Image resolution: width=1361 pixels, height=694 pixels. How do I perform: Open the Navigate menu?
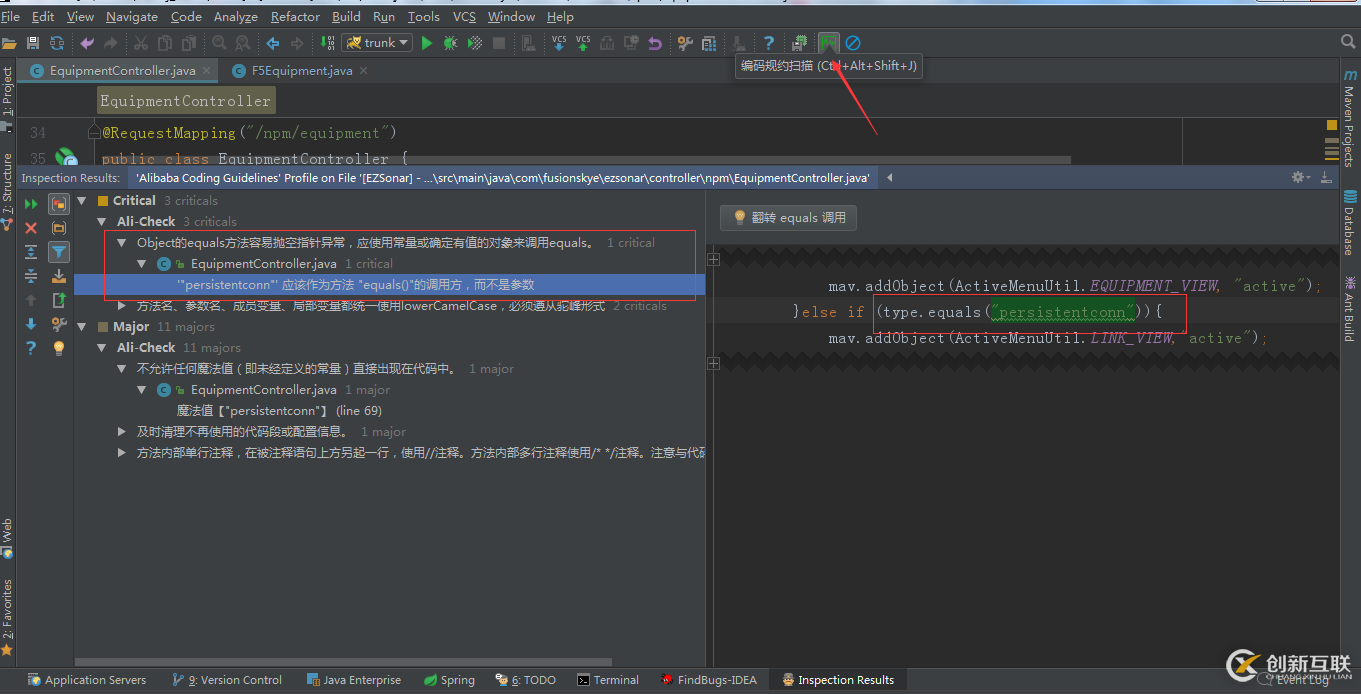click(132, 17)
